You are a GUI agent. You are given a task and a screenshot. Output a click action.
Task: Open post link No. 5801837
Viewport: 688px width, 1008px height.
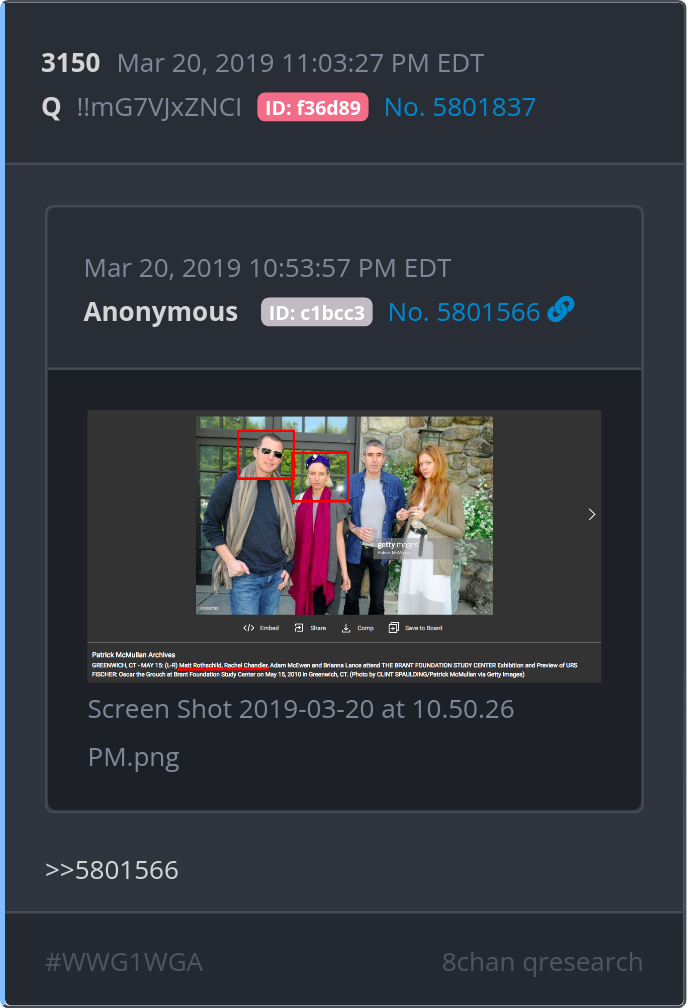(460, 107)
